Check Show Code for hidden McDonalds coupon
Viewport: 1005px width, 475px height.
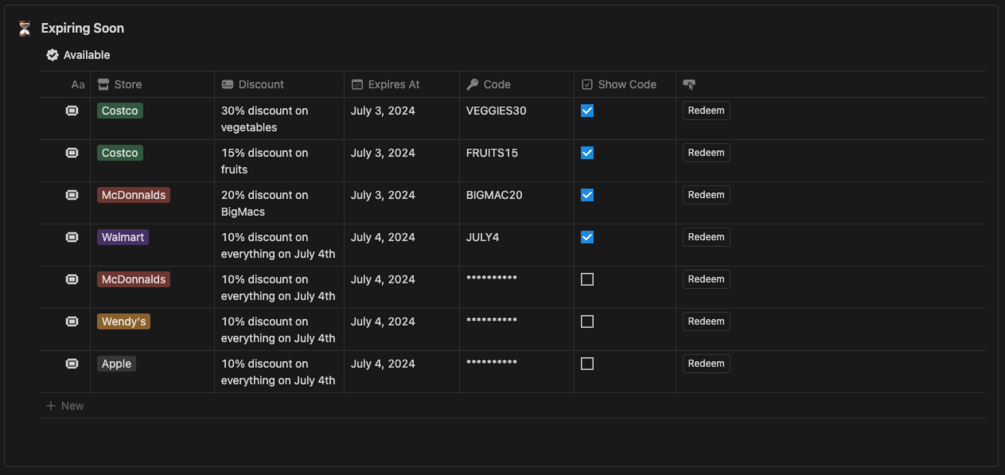pos(587,279)
